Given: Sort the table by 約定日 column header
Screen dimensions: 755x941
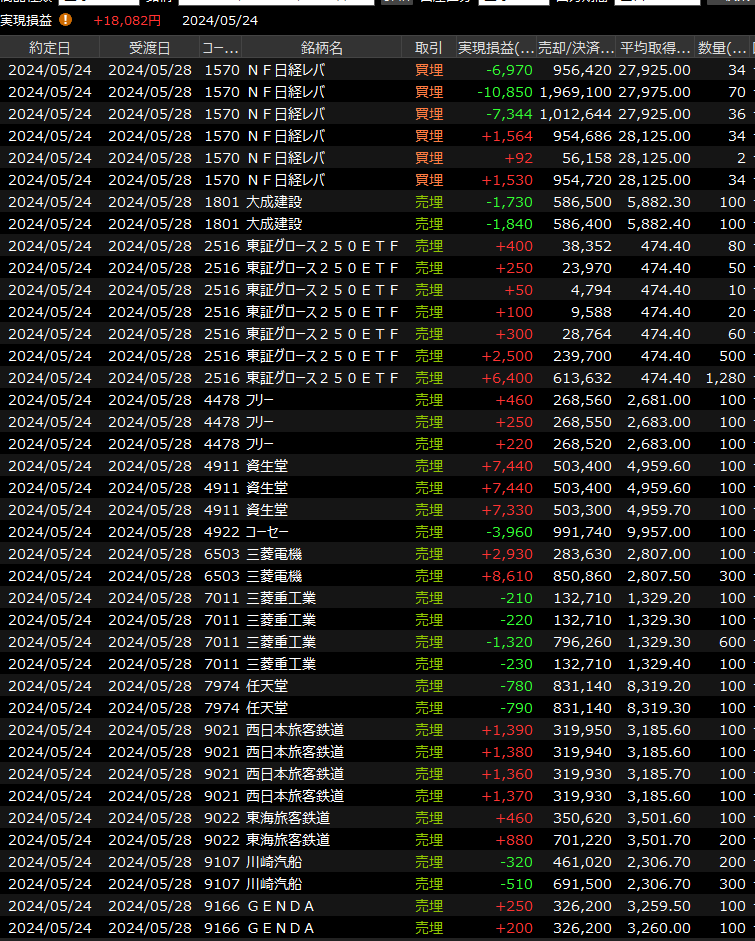Looking at the screenshot, I should pos(50,48).
